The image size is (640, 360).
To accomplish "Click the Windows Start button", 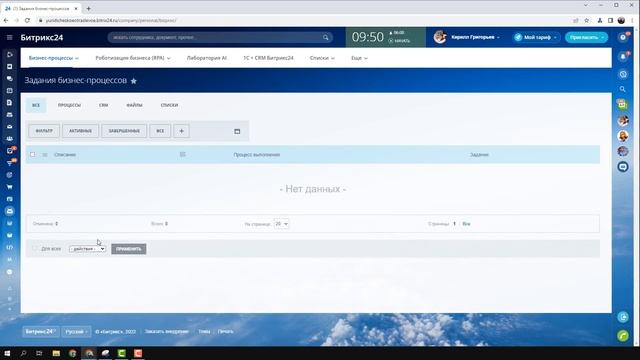I will click(x=7, y=353).
